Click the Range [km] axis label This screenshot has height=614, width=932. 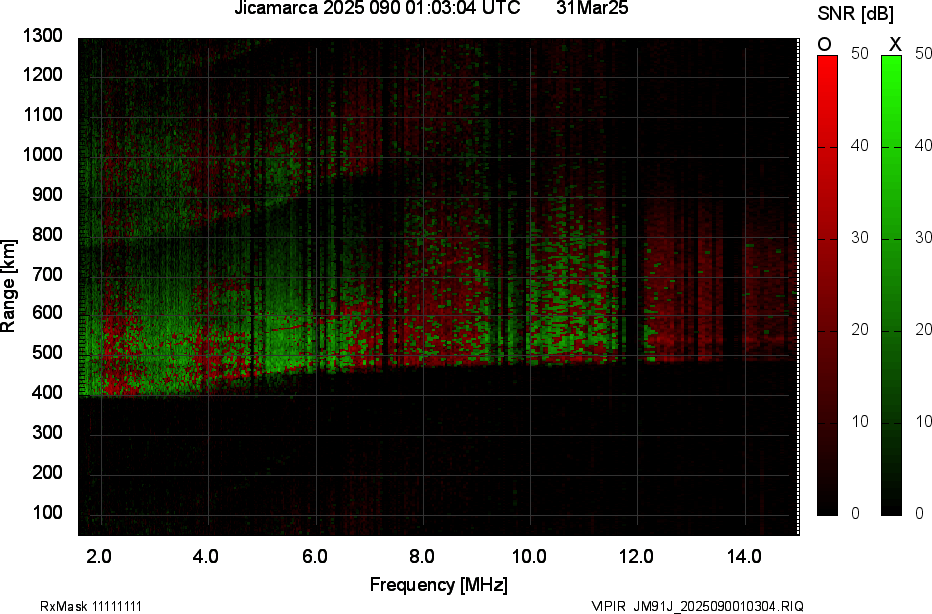pyautogui.click(x=9, y=287)
